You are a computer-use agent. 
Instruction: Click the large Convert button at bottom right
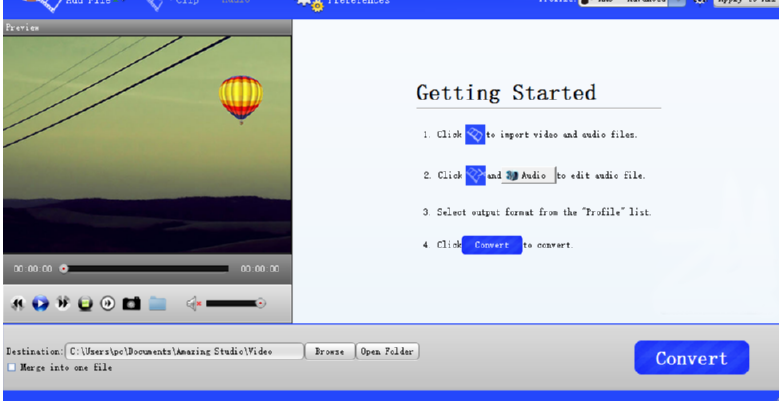click(691, 358)
